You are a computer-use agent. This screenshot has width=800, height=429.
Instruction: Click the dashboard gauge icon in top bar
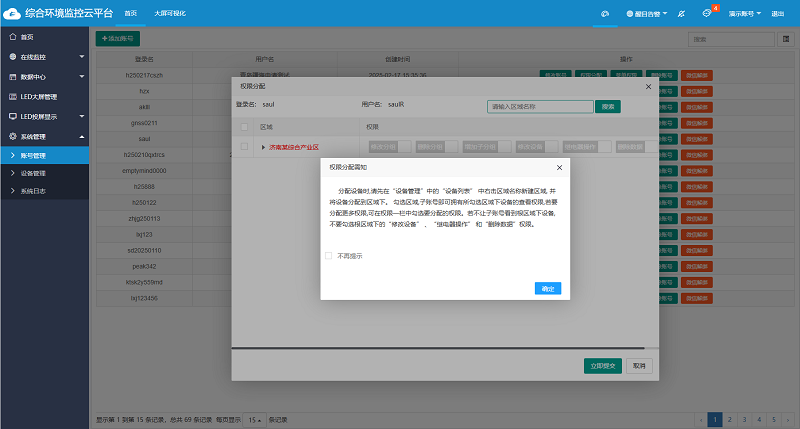[x=604, y=14]
